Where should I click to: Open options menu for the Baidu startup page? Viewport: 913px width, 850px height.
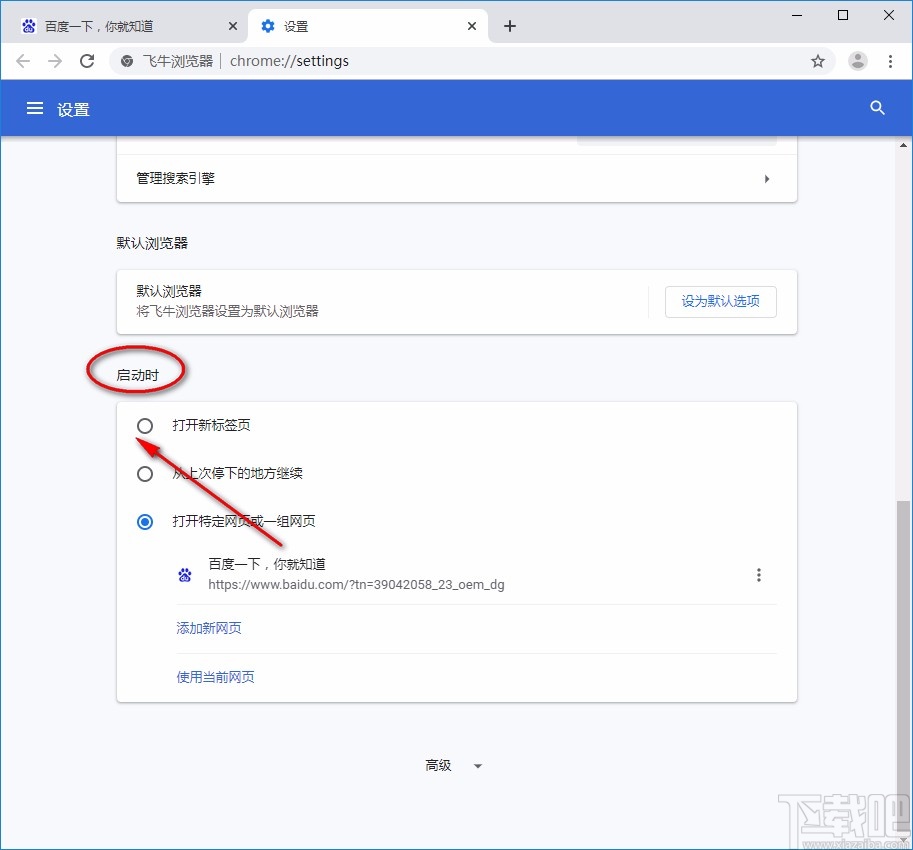point(759,574)
